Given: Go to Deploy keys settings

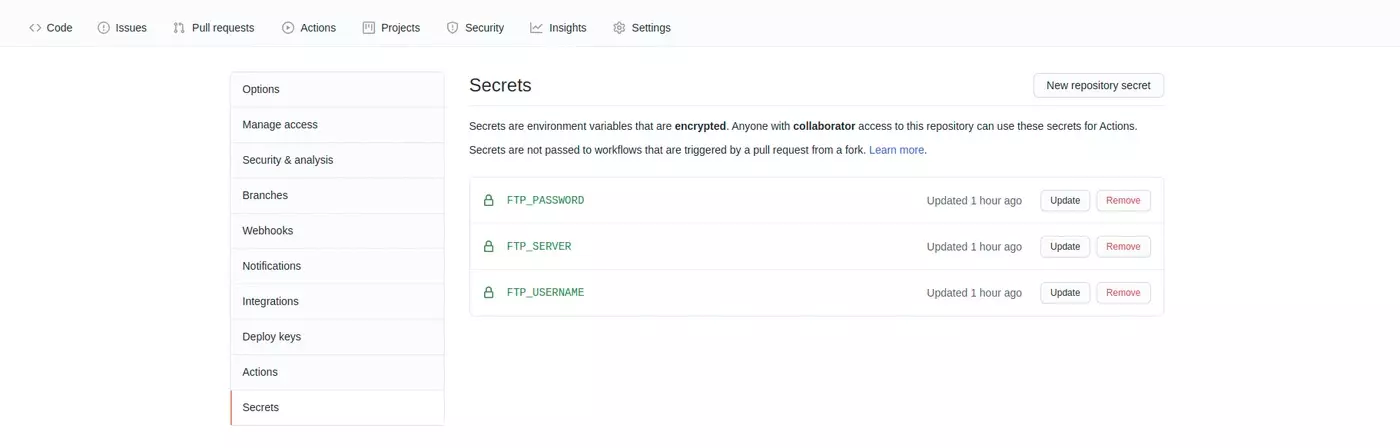Looking at the screenshot, I should [272, 337].
